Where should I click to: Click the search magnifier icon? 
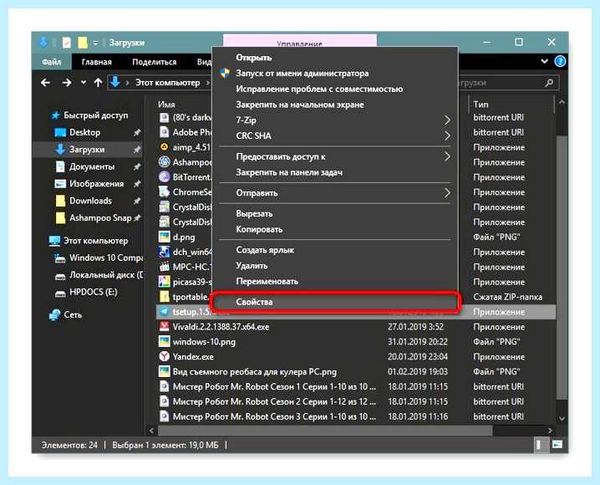coord(549,82)
